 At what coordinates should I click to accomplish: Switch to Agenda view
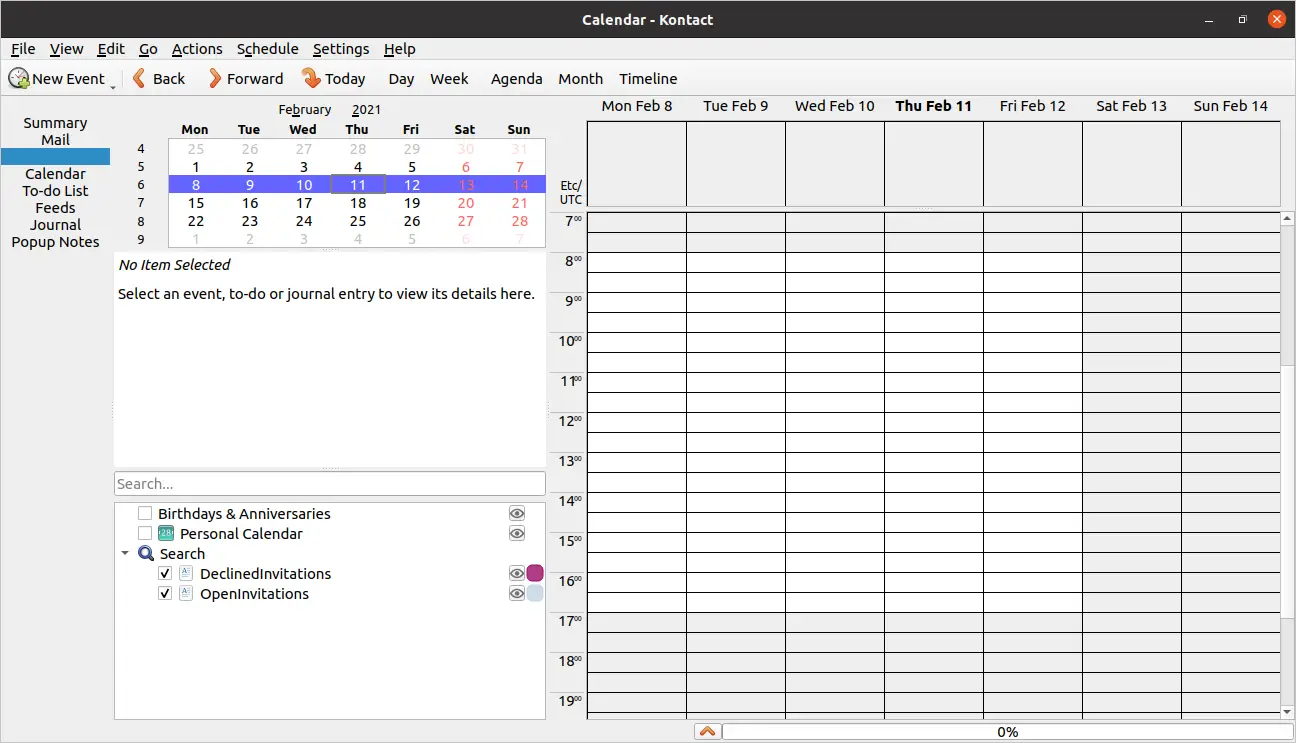point(516,78)
